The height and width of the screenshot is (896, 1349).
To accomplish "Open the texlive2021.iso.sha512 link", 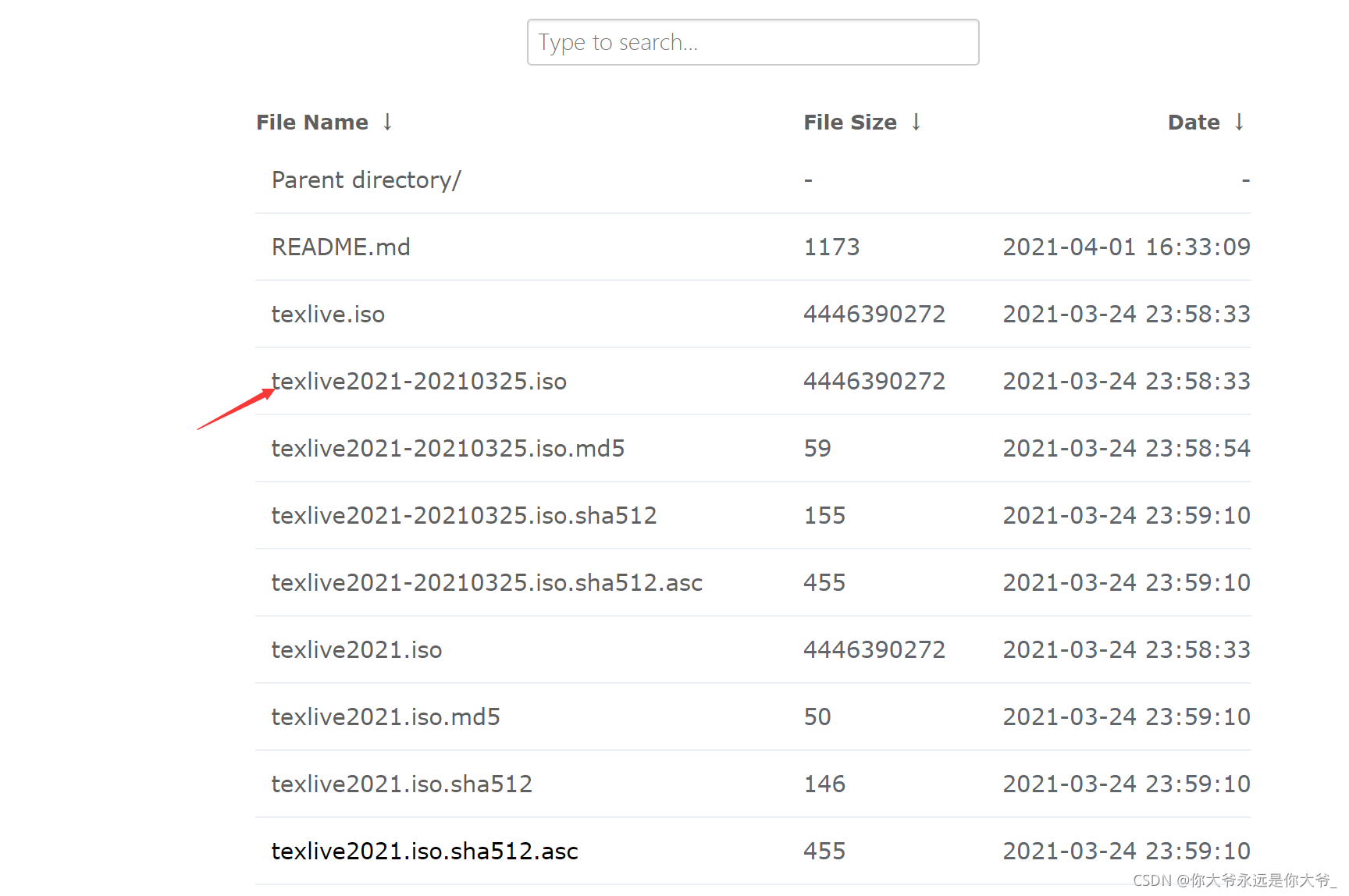I will [x=402, y=784].
